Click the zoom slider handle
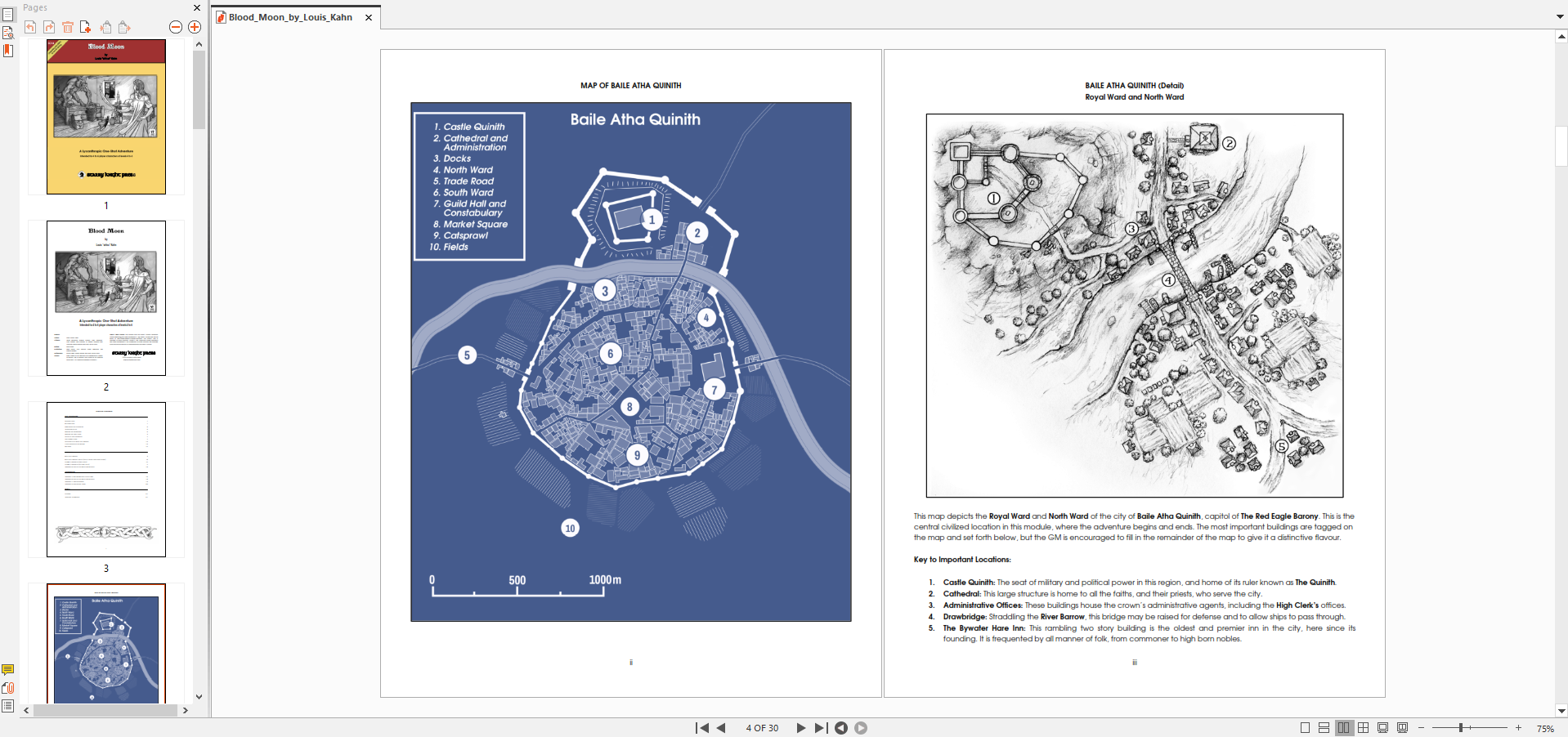Screen dimensions: 1568x737 pyautogui.click(x=1461, y=727)
